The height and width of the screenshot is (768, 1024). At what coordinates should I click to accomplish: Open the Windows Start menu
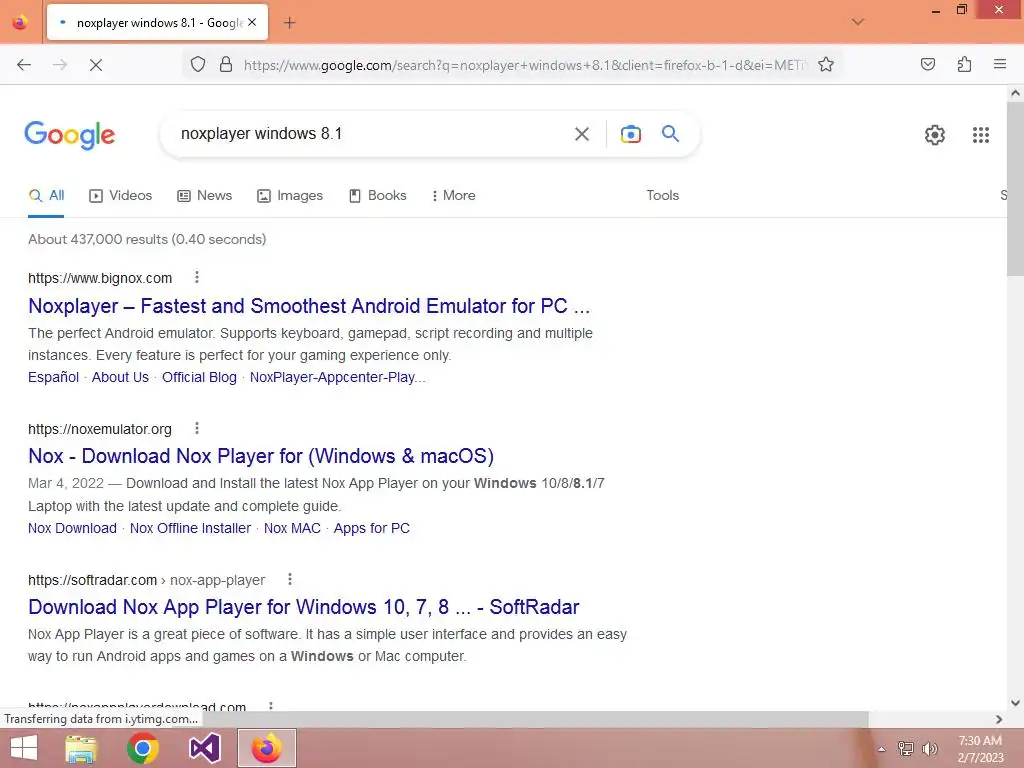pos(24,748)
